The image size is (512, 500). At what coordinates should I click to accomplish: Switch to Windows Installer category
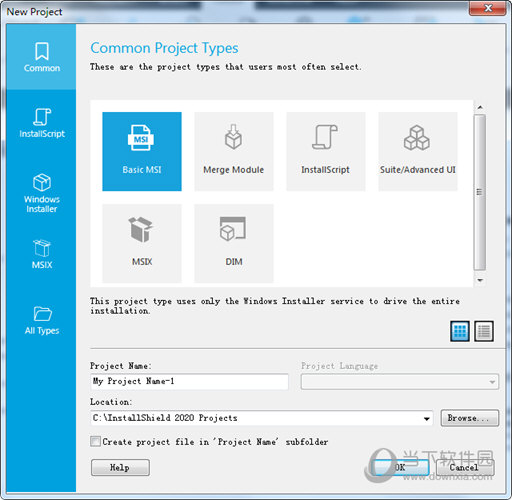(42, 193)
